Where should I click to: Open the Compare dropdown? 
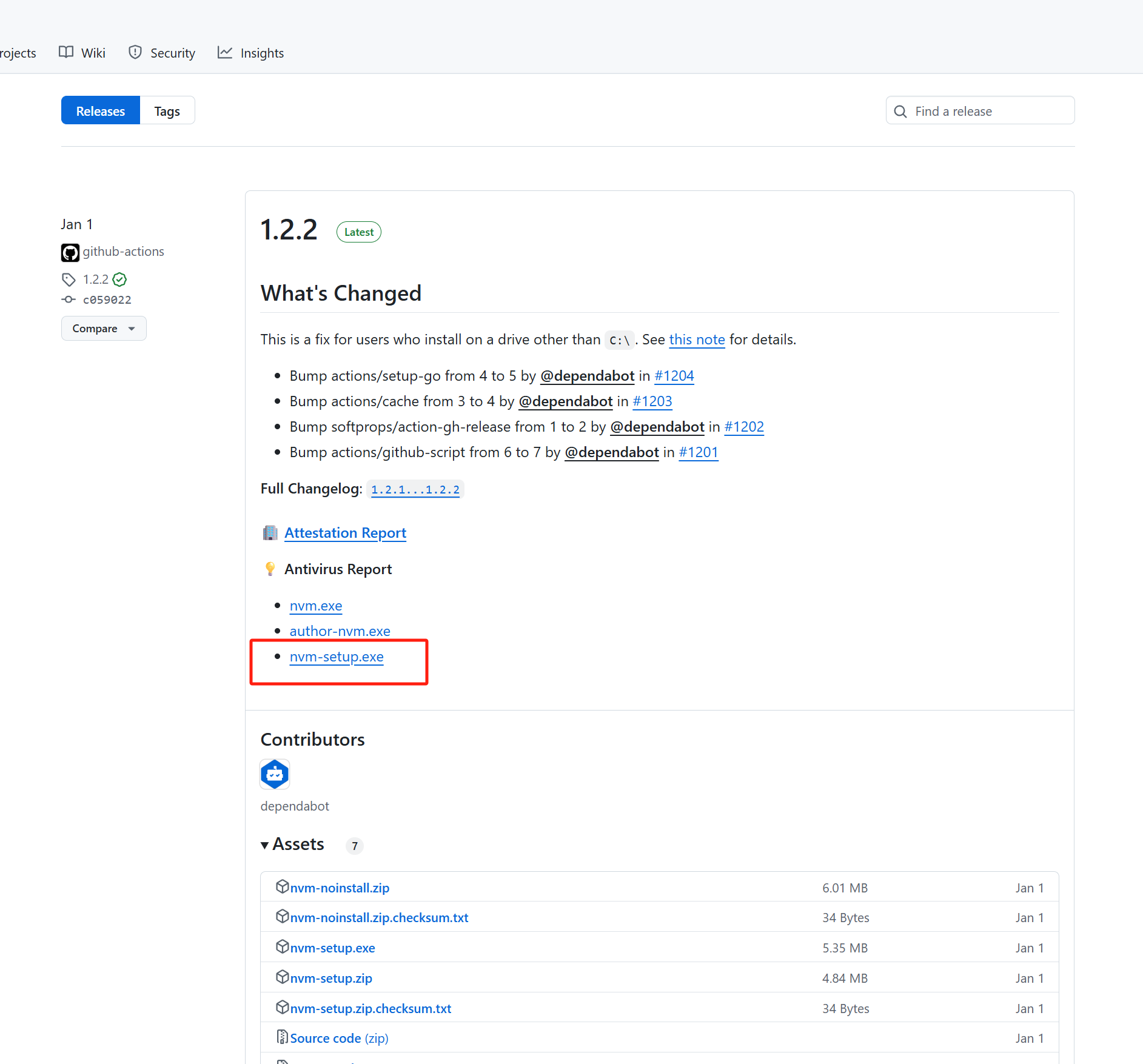tap(103, 328)
